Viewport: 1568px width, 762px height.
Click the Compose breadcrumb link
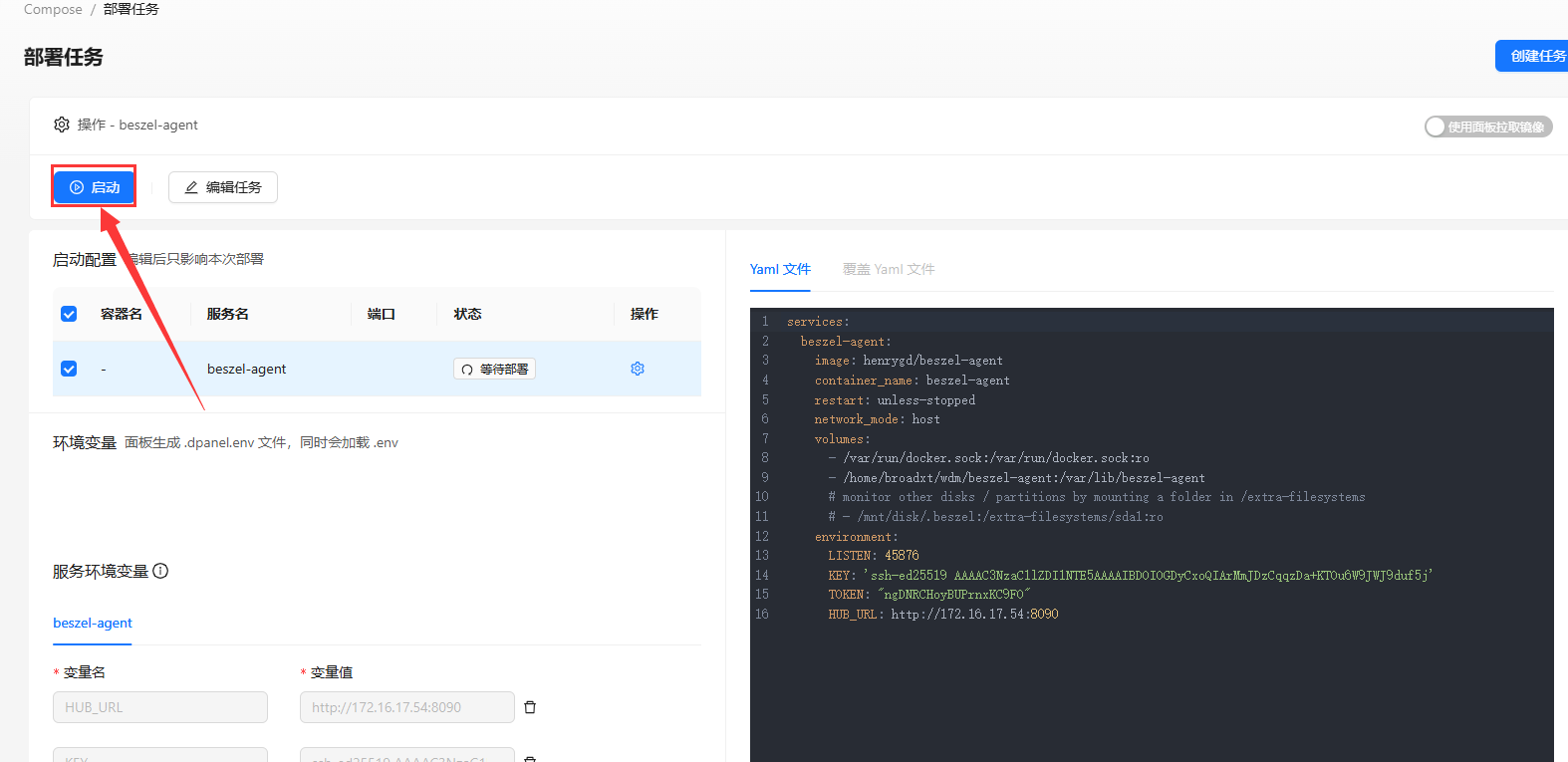tap(53, 9)
